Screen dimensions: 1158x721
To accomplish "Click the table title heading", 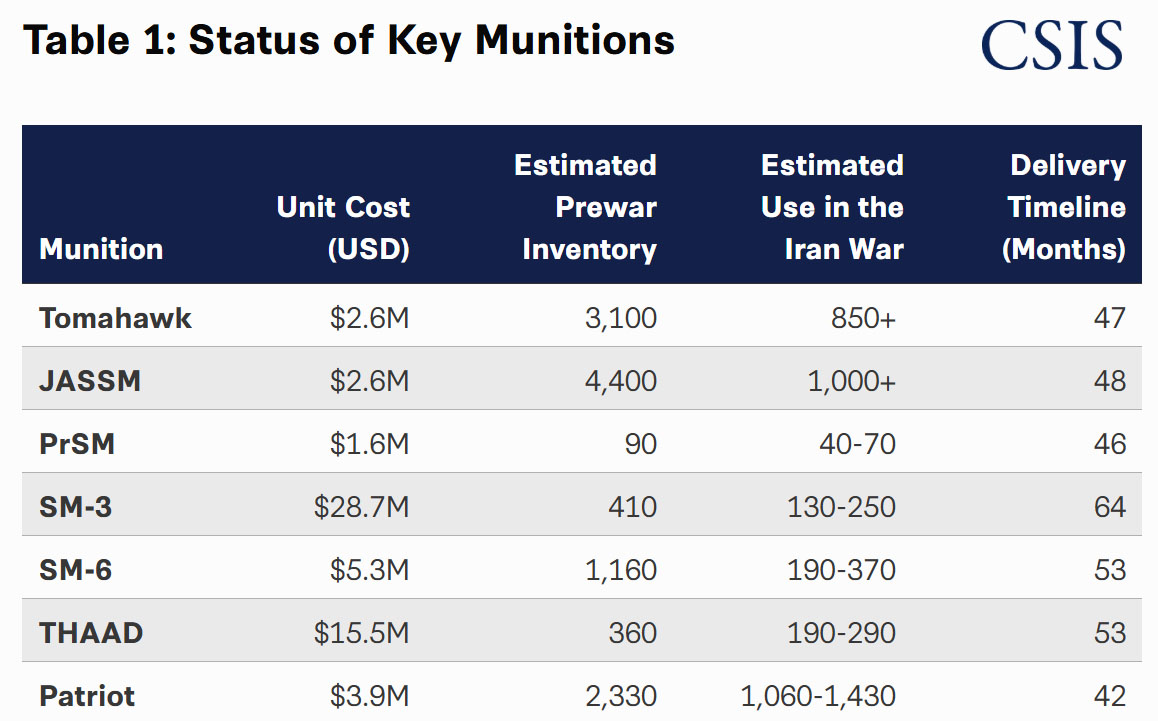I will click(x=348, y=40).
